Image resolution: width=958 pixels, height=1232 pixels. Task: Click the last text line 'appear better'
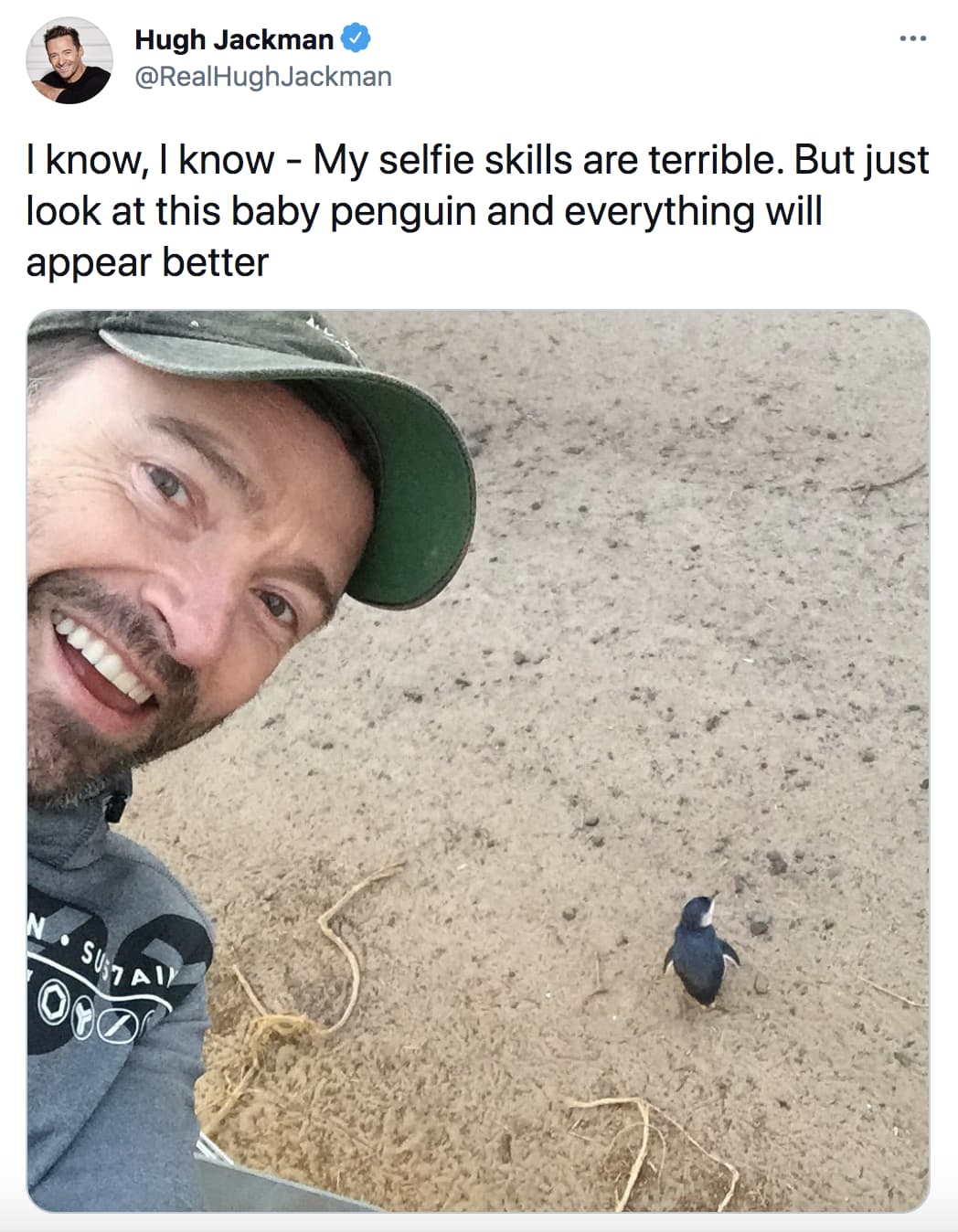click(147, 263)
